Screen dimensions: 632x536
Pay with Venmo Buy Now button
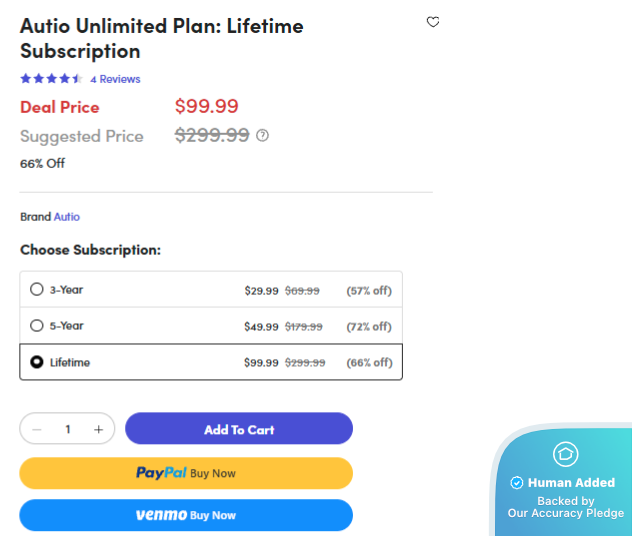click(x=186, y=515)
